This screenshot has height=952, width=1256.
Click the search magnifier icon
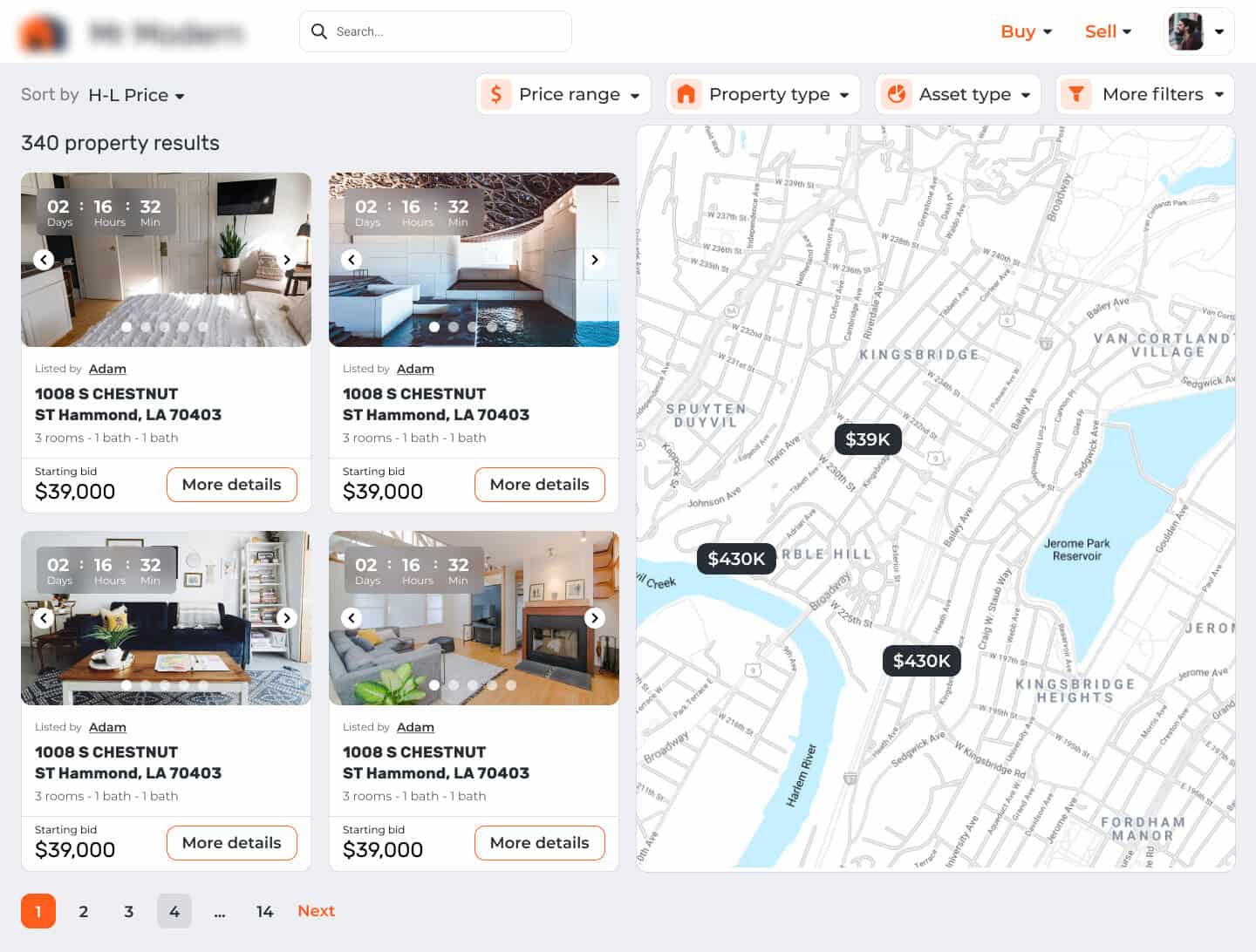tap(320, 31)
